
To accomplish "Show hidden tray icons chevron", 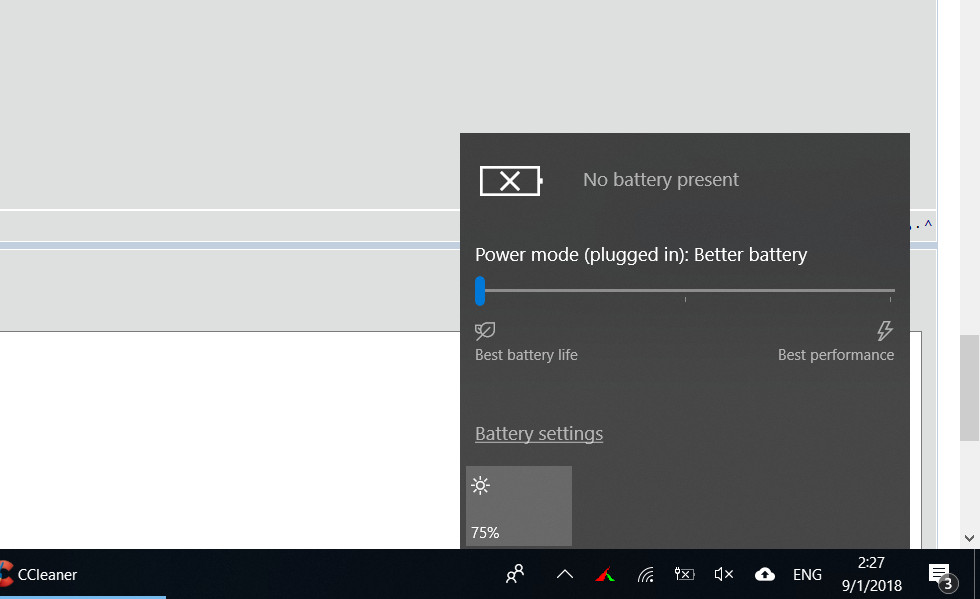I will pos(565,574).
